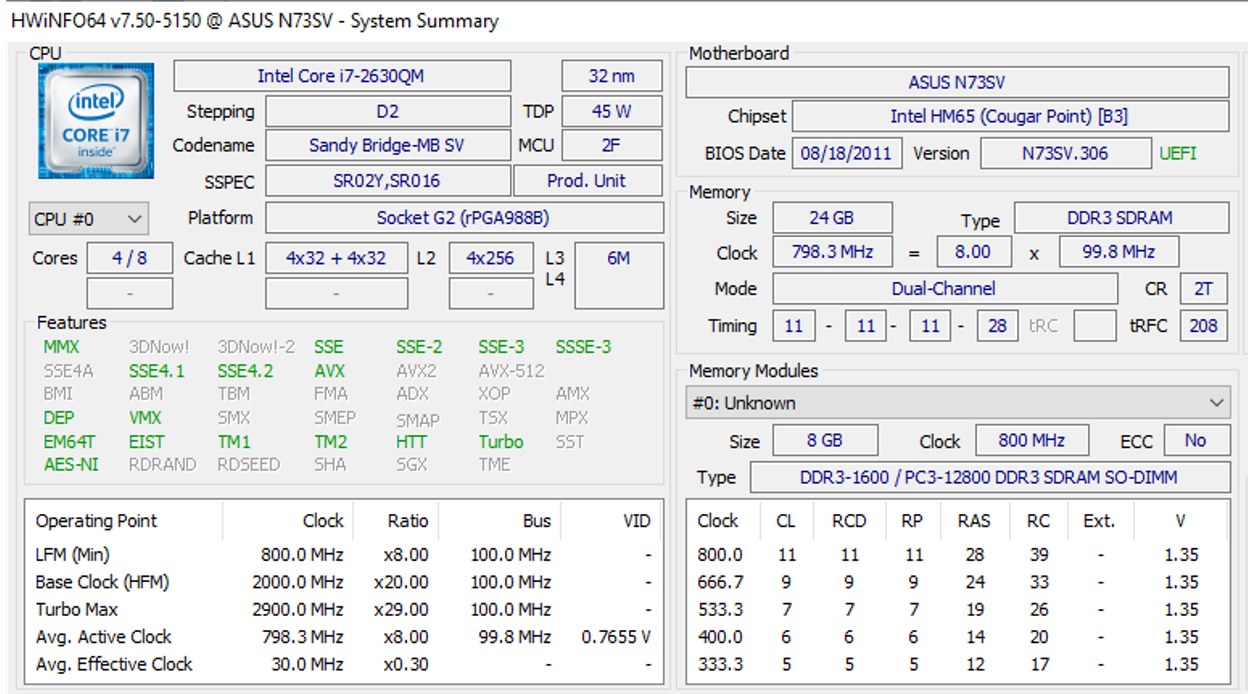Screen dimensions: 1248x694
Task: Select the Cache L1 value 4x32 + 4x32
Action: click(x=336, y=258)
